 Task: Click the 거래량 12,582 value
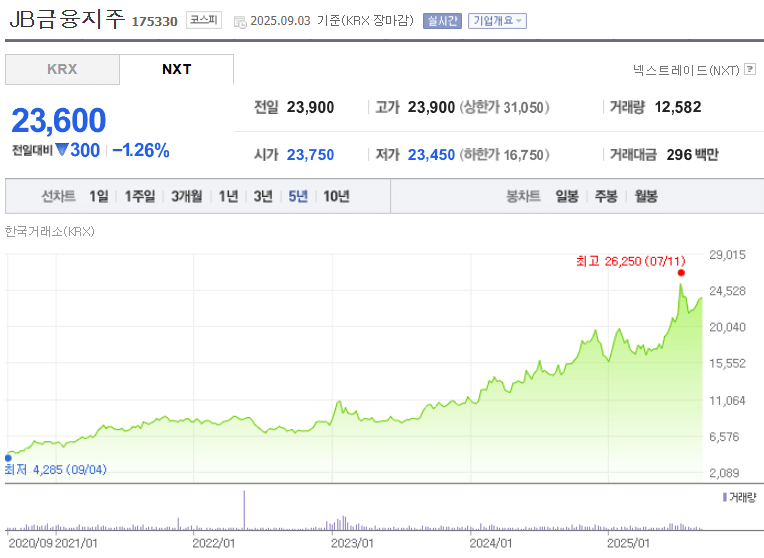pos(678,107)
